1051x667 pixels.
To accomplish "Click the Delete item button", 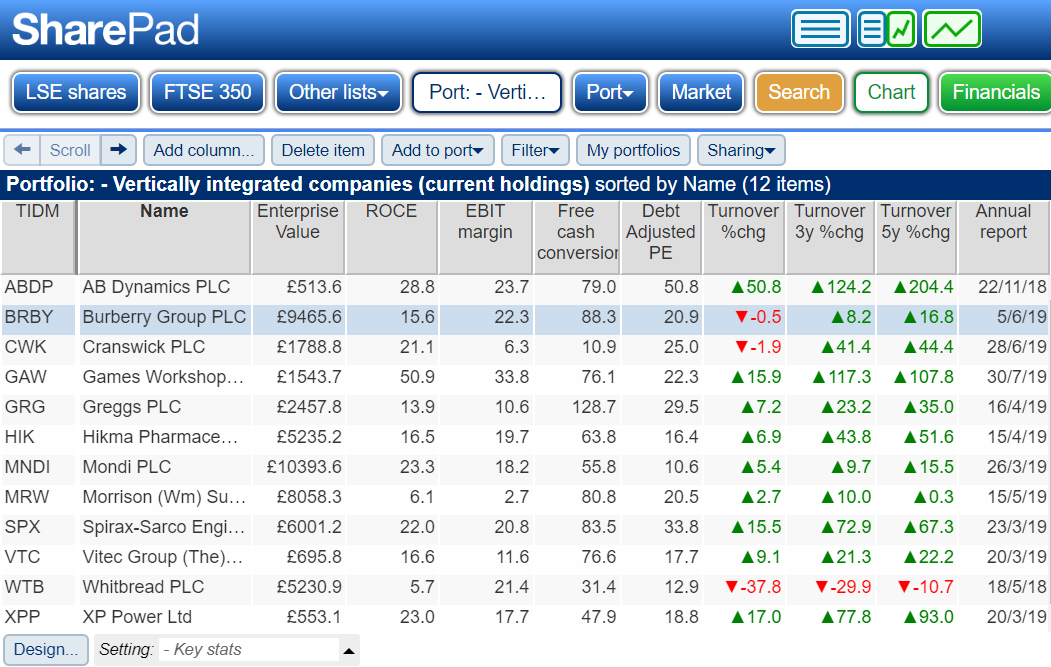I will point(323,150).
